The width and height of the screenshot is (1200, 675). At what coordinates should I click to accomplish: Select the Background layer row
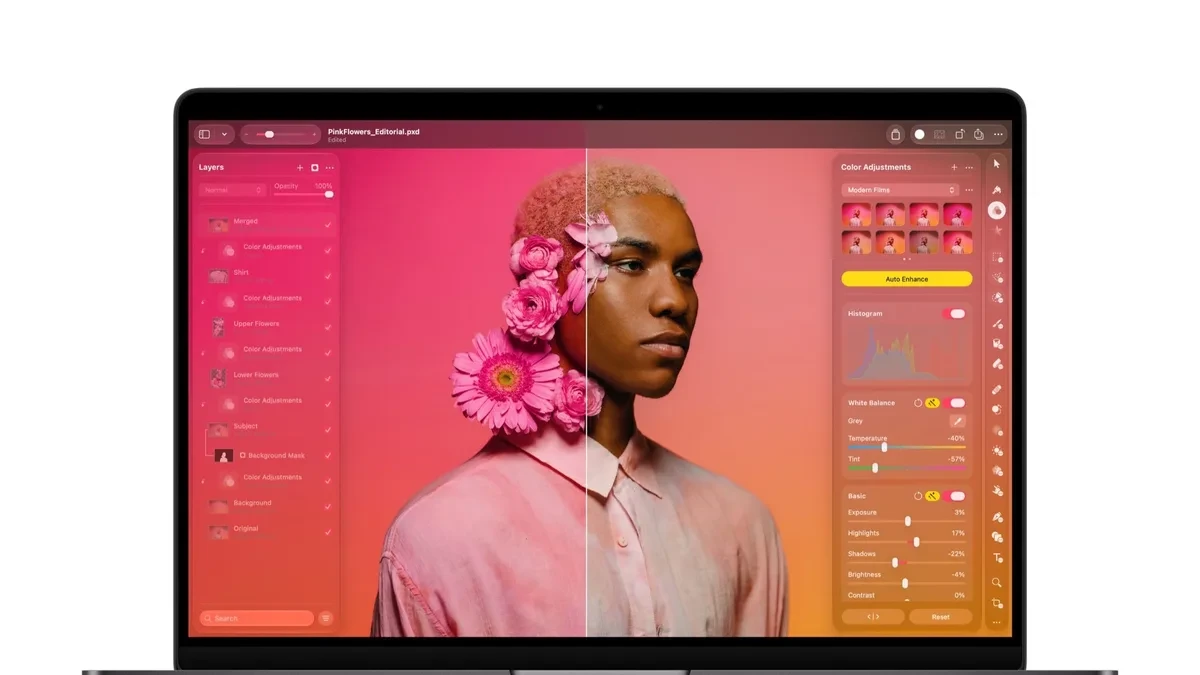point(267,506)
